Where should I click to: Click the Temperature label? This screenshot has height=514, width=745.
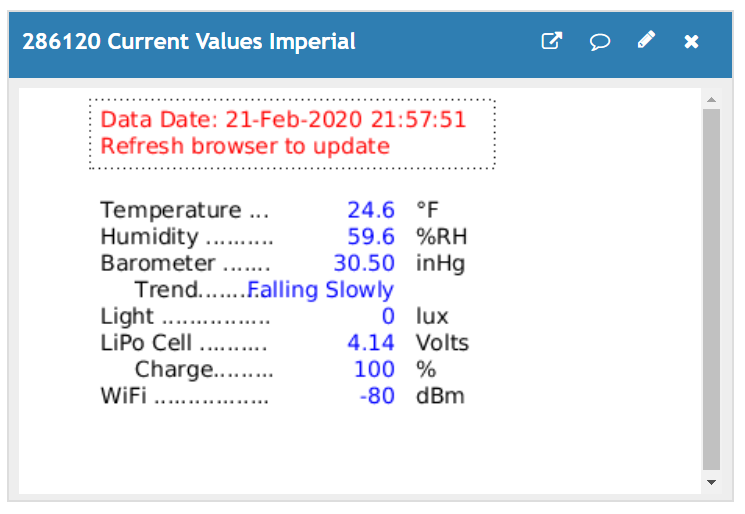[171, 210]
